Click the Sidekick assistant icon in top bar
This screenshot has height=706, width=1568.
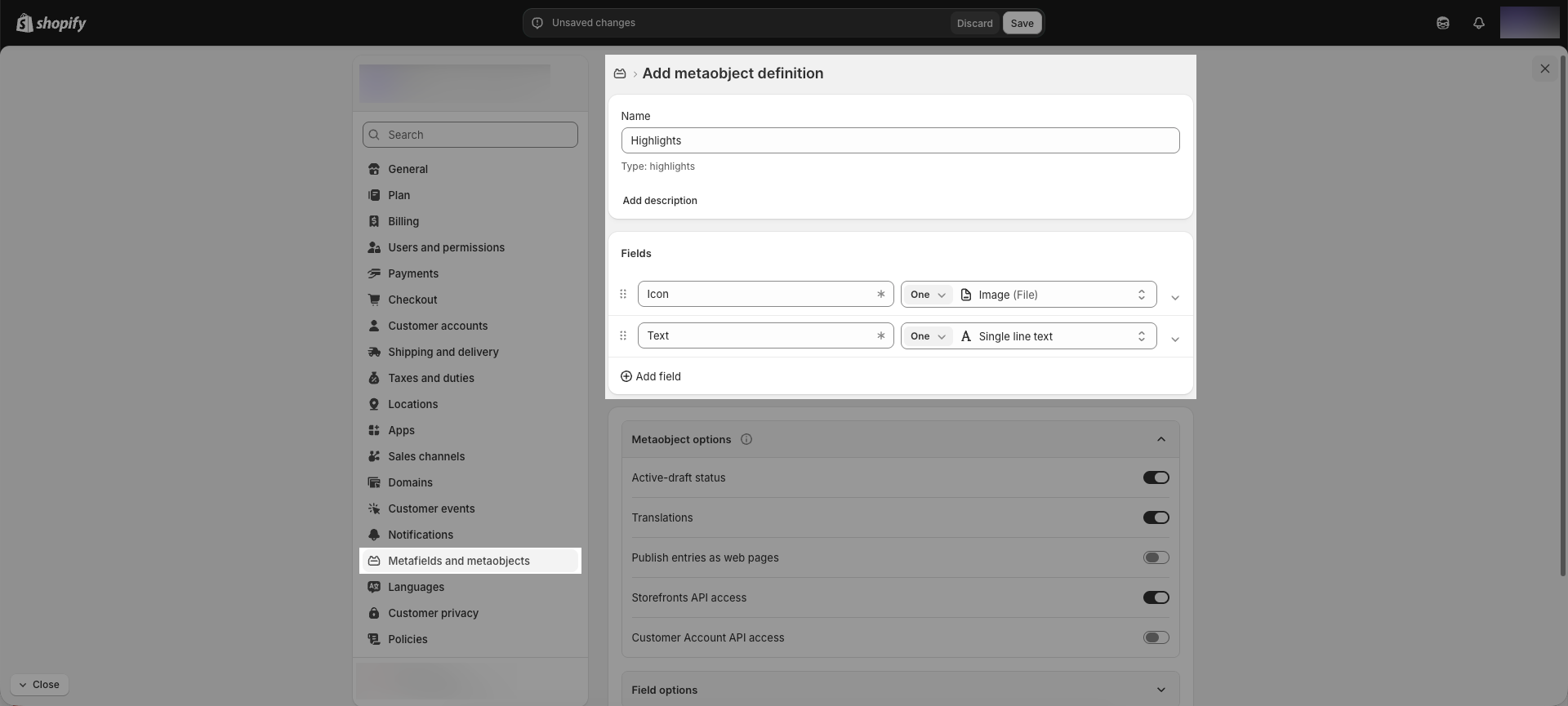[x=1442, y=23]
